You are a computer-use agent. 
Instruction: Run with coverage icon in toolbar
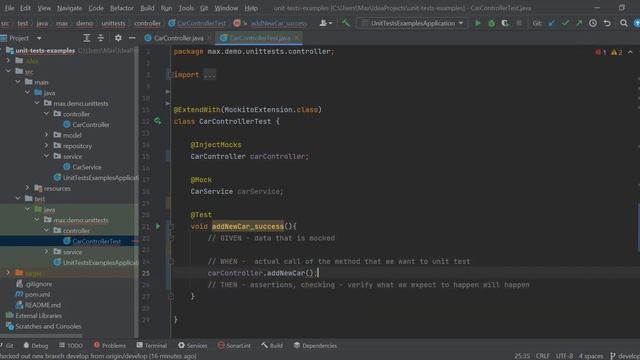pos(505,23)
